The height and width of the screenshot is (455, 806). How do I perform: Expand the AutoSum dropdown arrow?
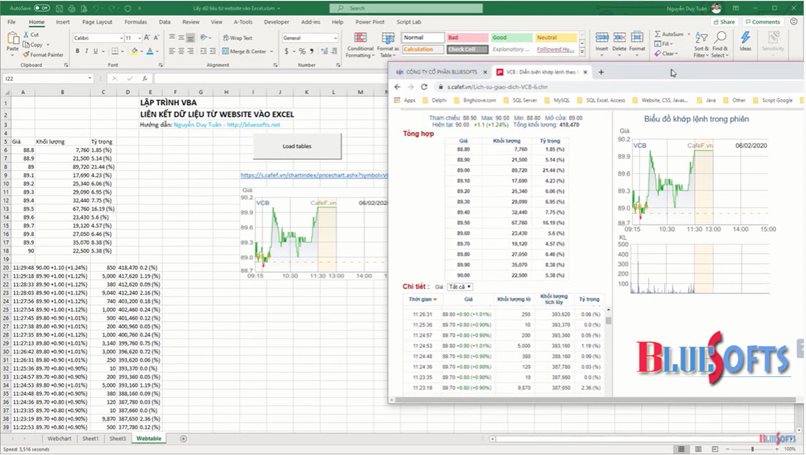689,34
